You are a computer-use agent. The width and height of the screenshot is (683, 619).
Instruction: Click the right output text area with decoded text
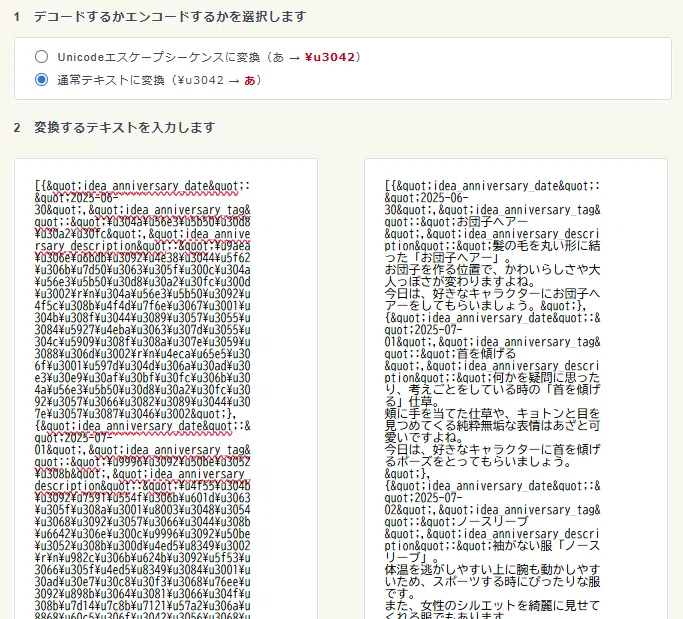[x=516, y=389]
